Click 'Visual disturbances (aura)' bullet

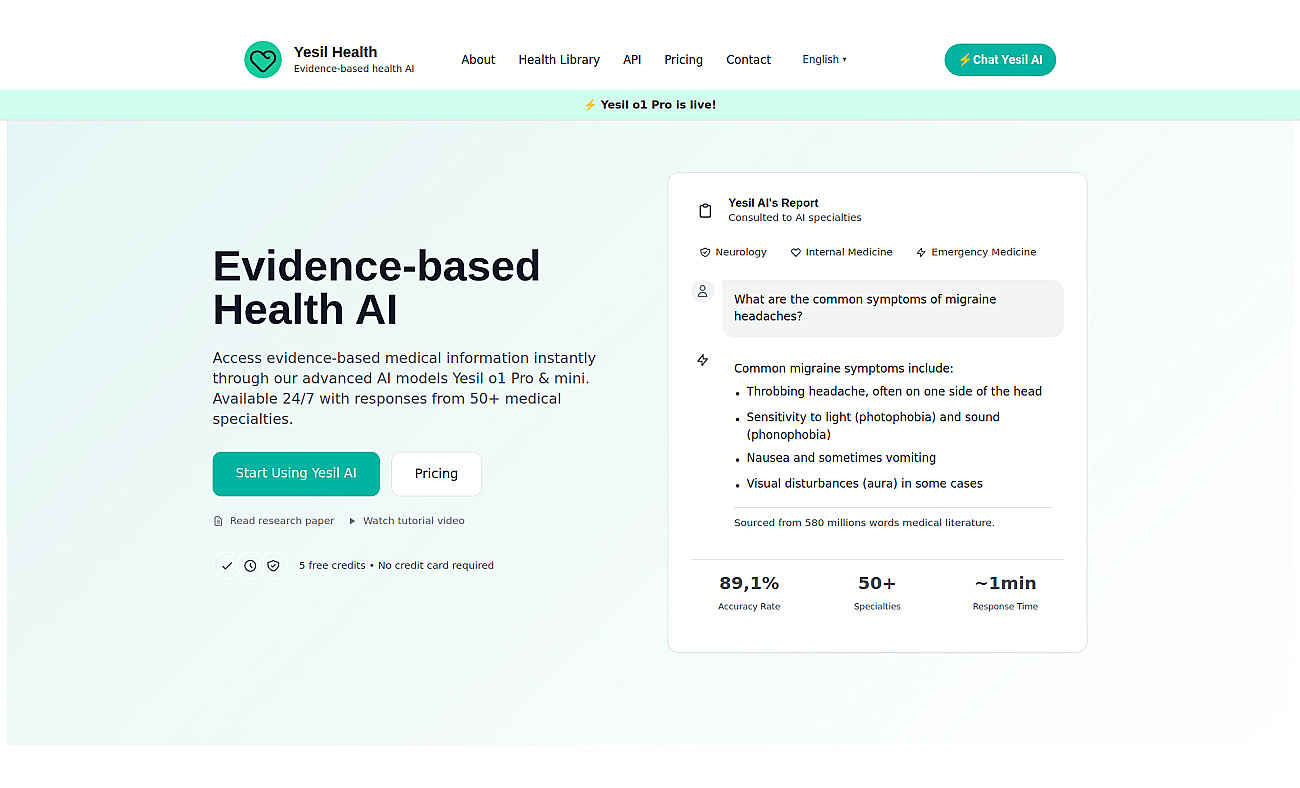coord(864,484)
